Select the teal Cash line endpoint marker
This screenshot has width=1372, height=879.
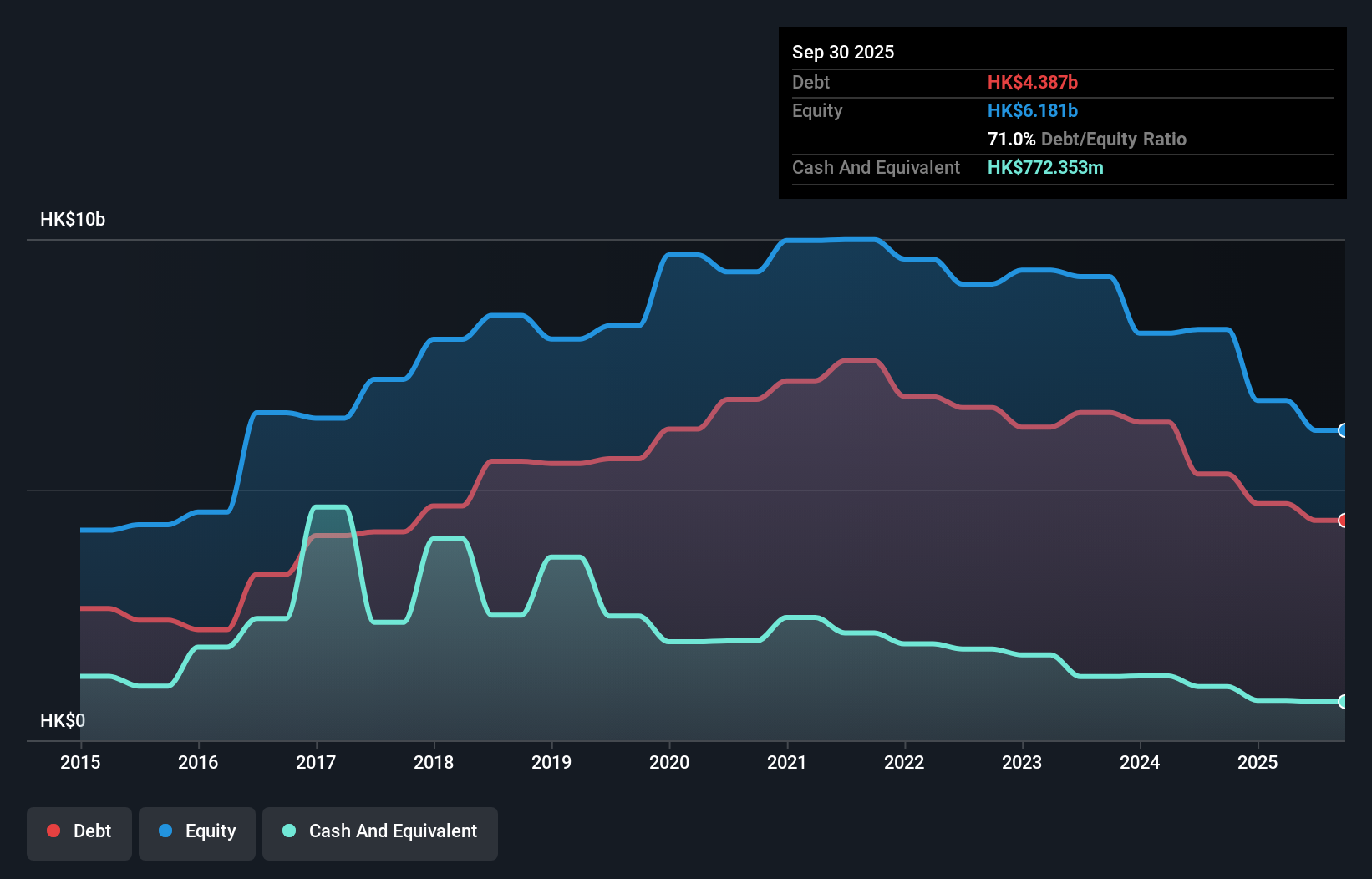coord(1344,702)
